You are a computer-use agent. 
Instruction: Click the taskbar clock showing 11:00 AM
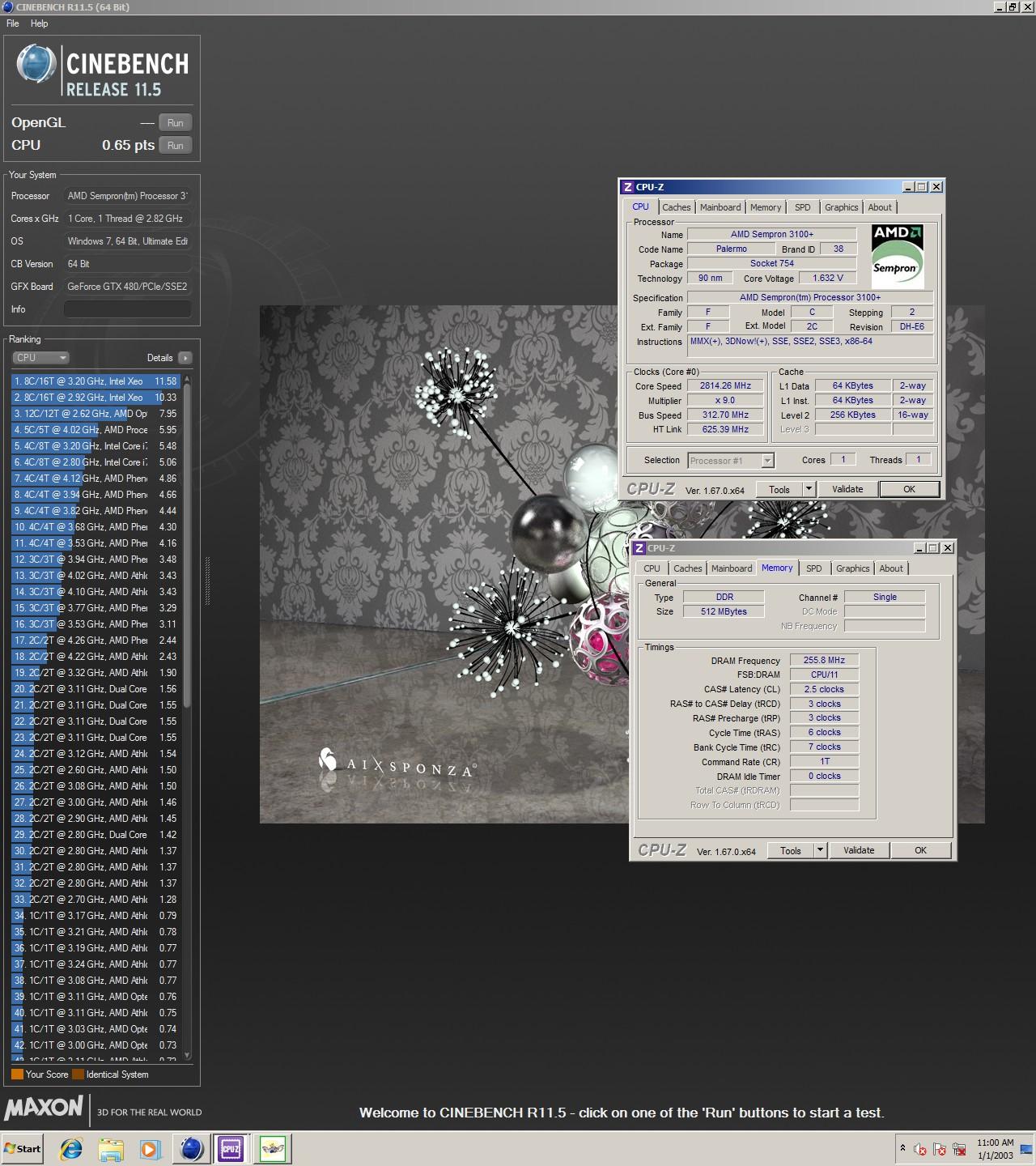pyautogui.click(x=995, y=1149)
